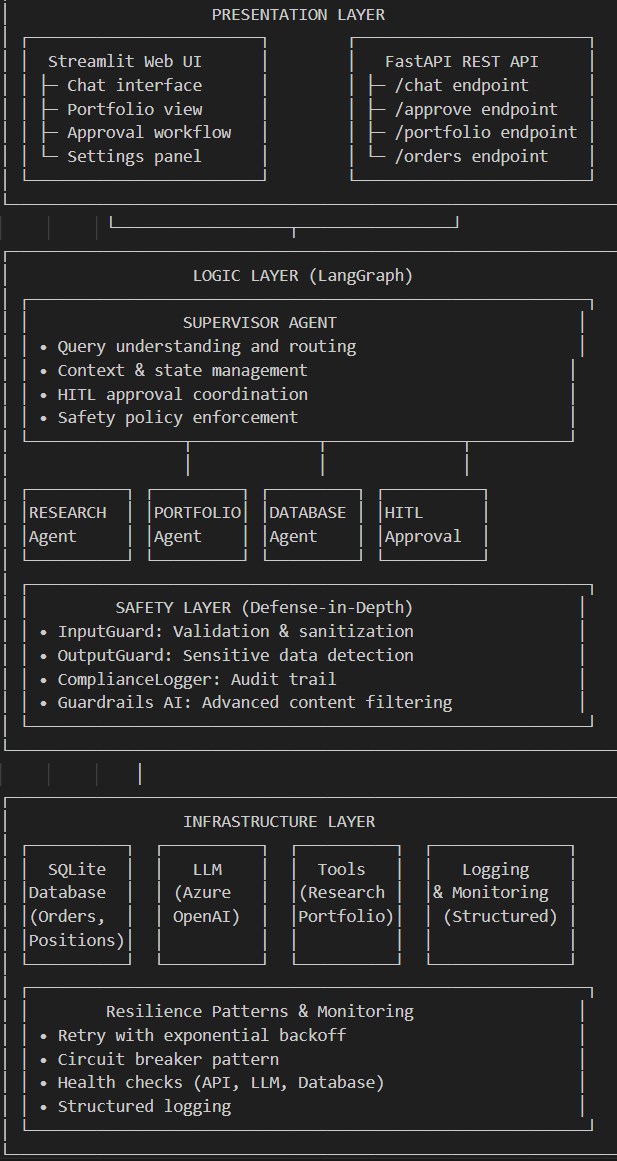Select the /approve endpoint entry
617x1161 pixels.
point(475,109)
